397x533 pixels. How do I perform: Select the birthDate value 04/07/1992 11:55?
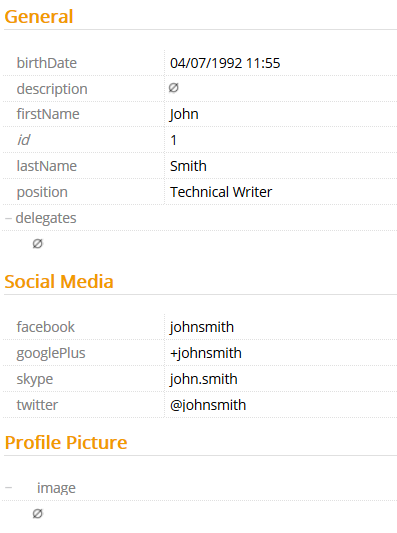(x=225, y=63)
